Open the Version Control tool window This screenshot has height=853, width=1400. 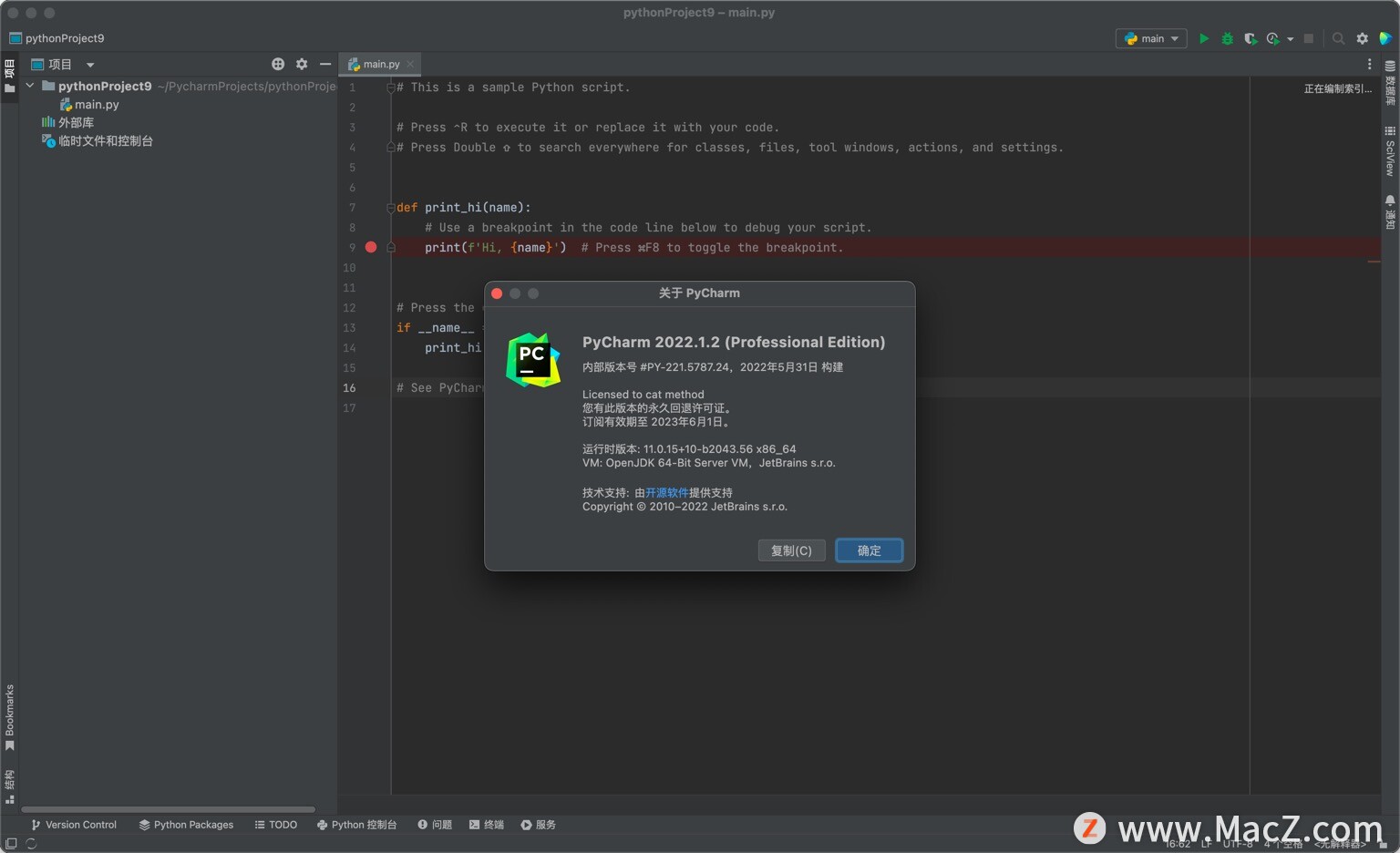[x=74, y=825]
